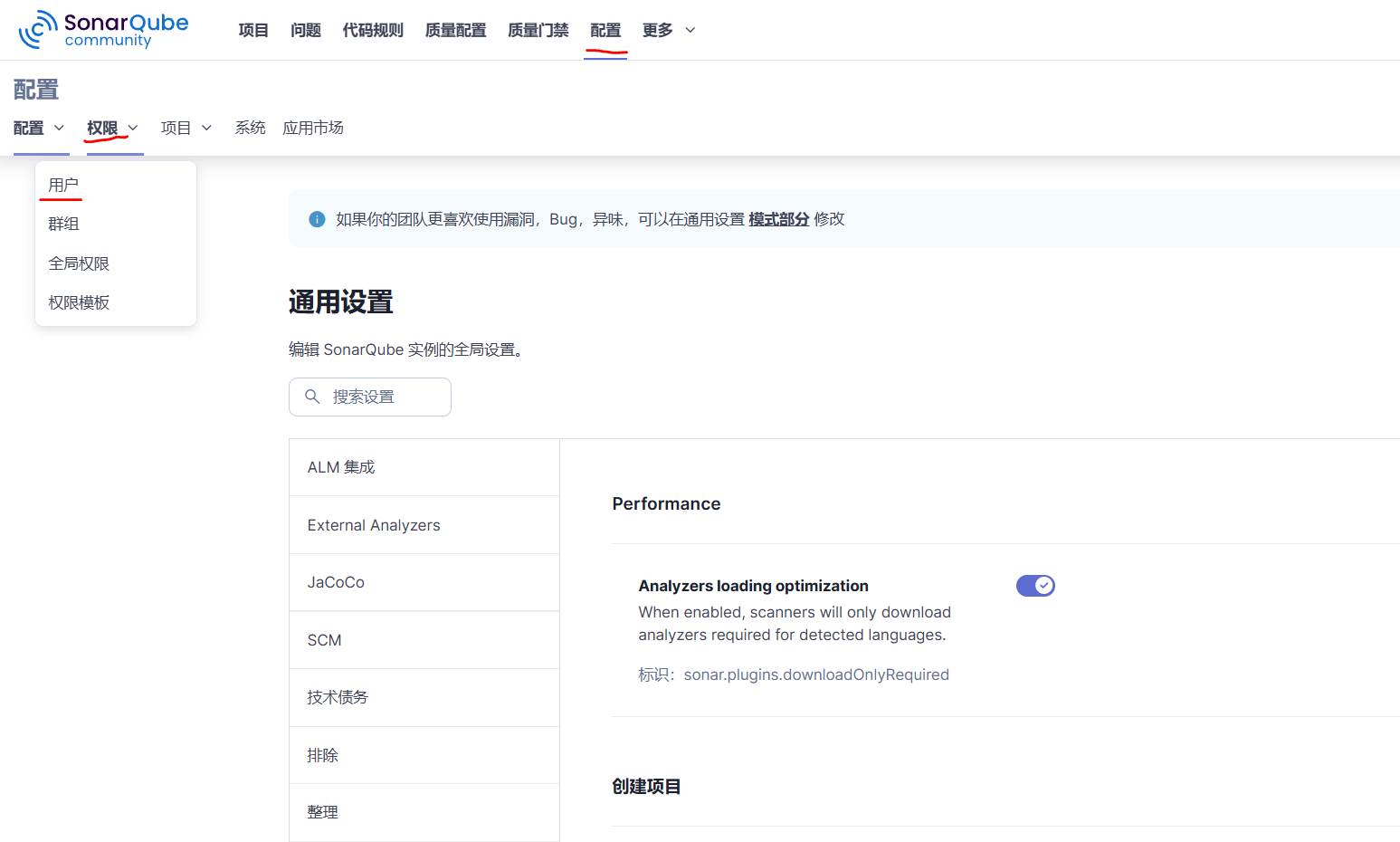This screenshot has height=842, width=1400.
Task: Select the 技术债务 settings category
Action: (424, 697)
